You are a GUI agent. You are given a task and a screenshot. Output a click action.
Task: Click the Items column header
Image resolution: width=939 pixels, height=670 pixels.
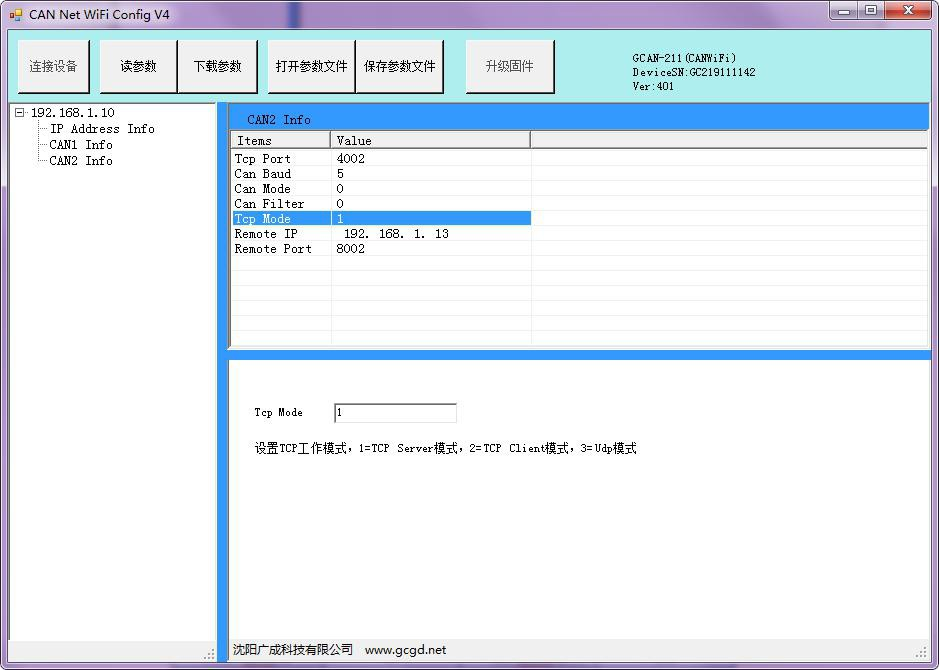[x=280, y=141]
